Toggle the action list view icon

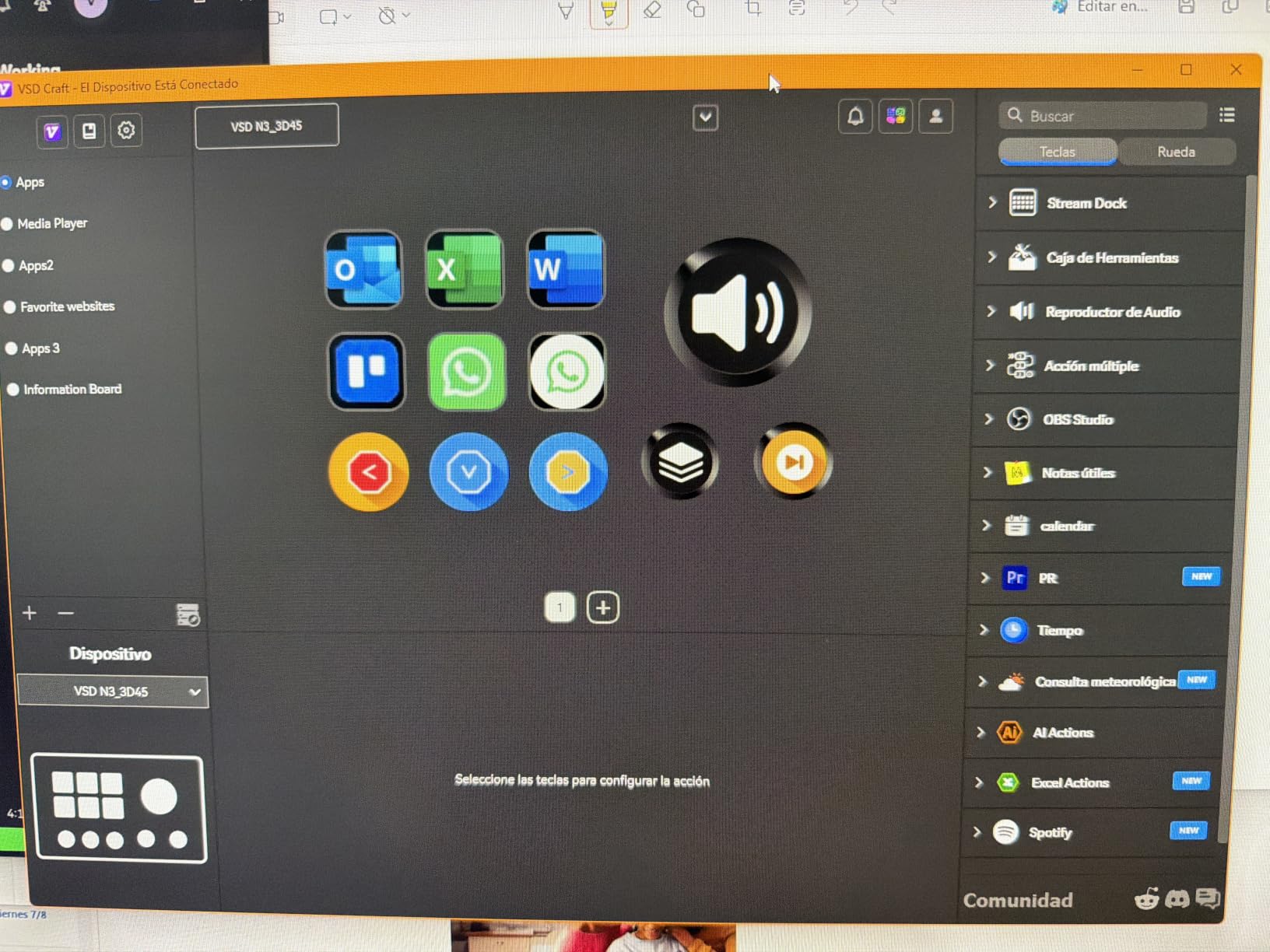click(1227, 115)
